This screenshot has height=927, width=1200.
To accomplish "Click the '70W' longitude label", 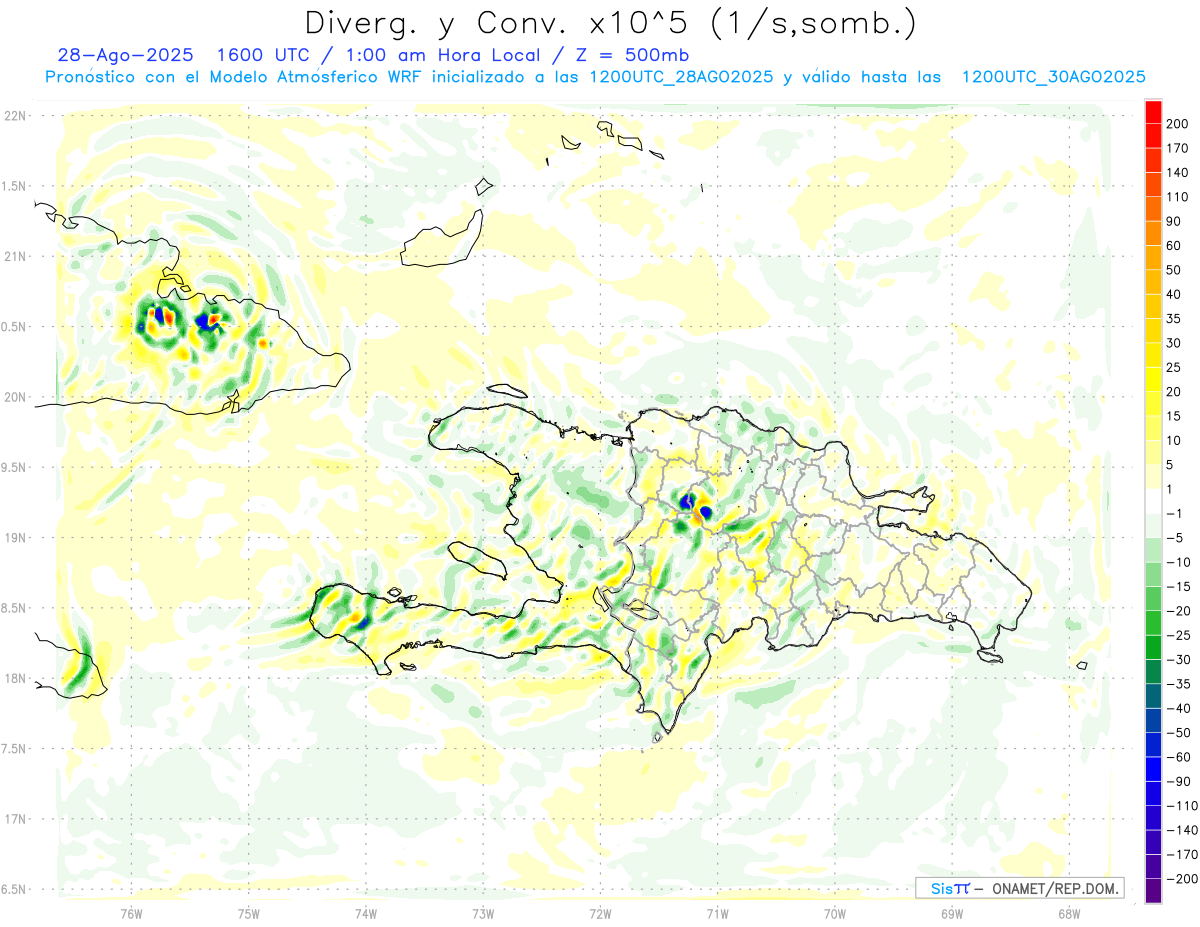I will point(835,913).
